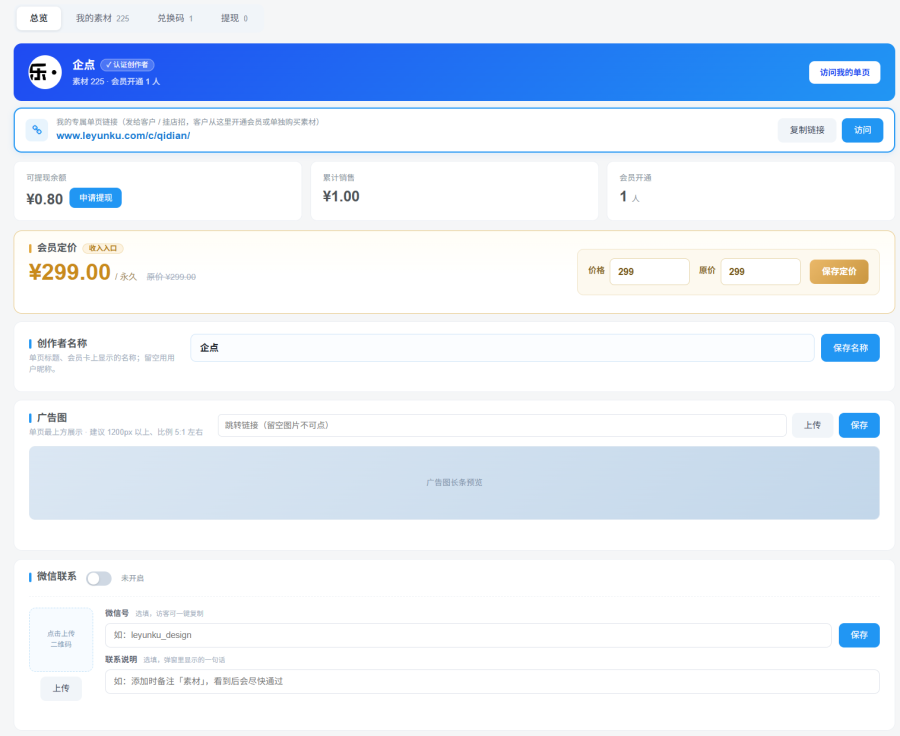The height and width of the screenshot is (736, 900).
Task: Switch to the 总览 tab
Action: point(39,18)
